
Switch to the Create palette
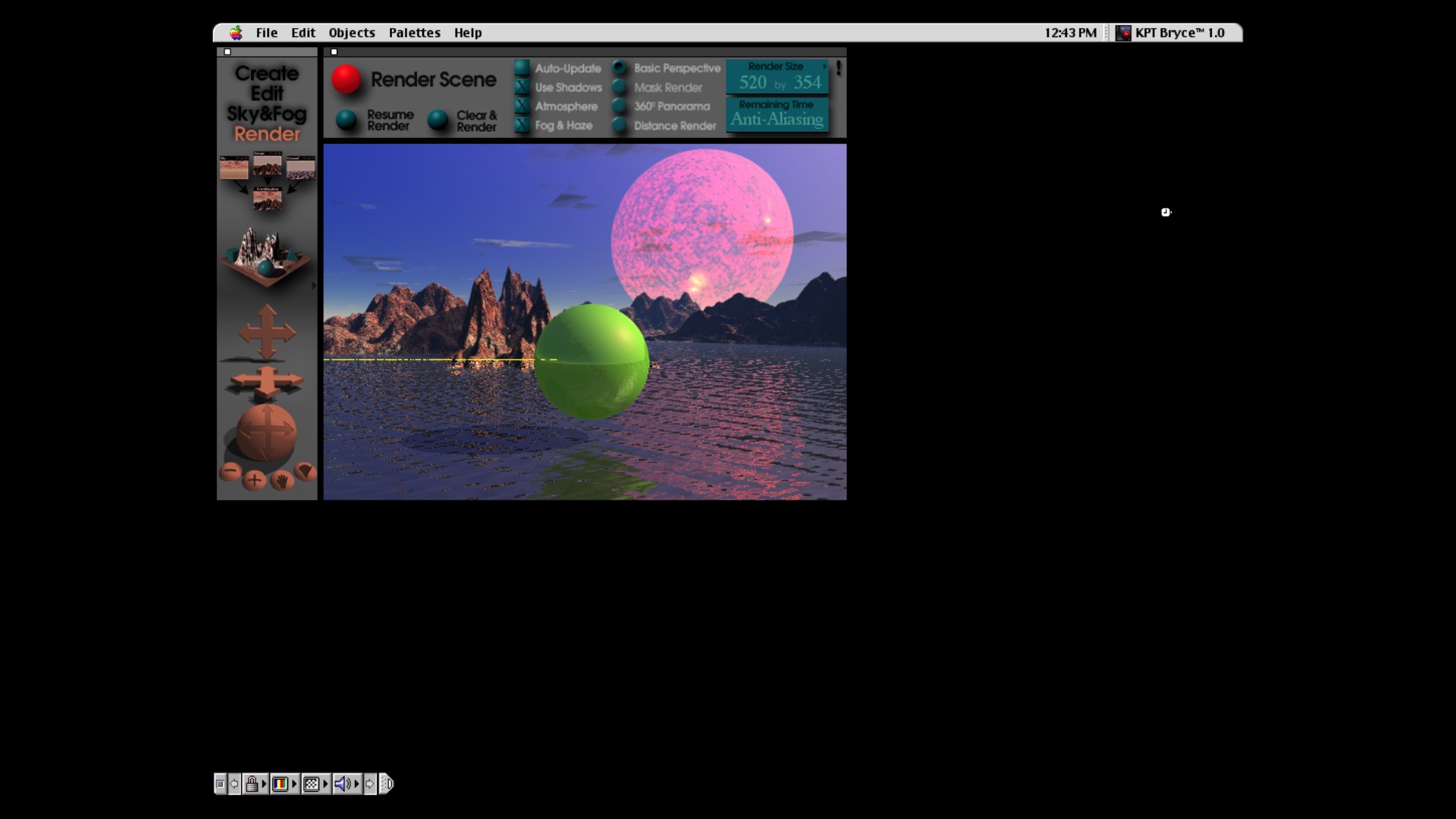(x=266, y=74)
